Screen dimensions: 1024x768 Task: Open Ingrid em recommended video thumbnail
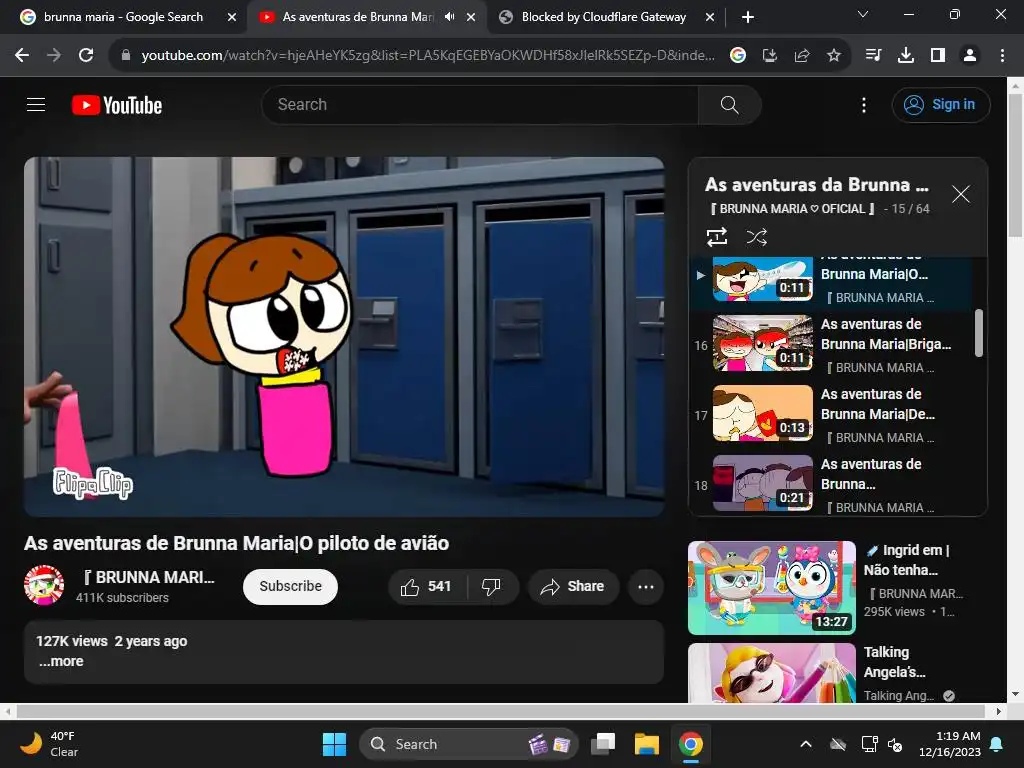click(x=772, y=587)
